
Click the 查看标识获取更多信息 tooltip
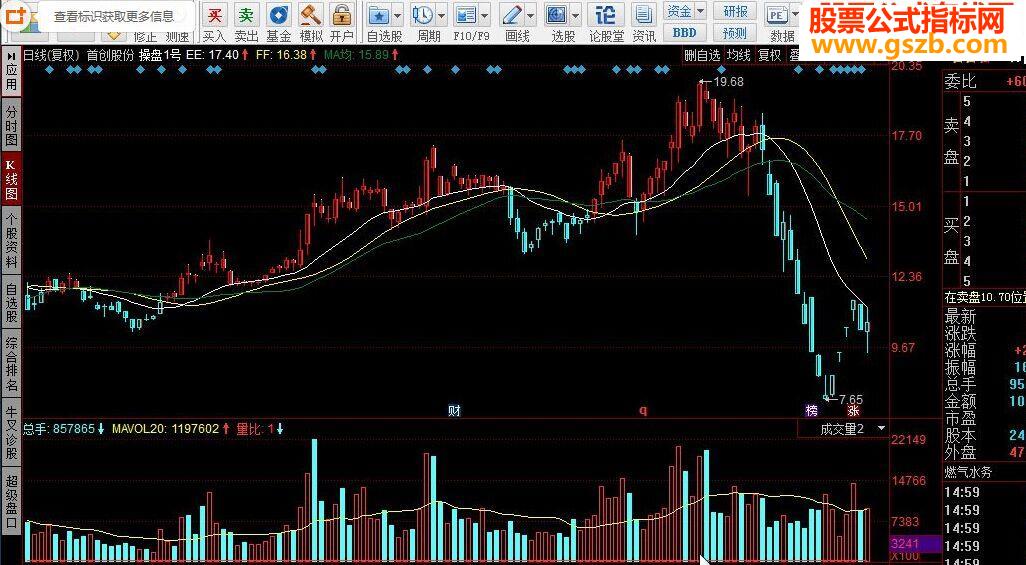114,16
